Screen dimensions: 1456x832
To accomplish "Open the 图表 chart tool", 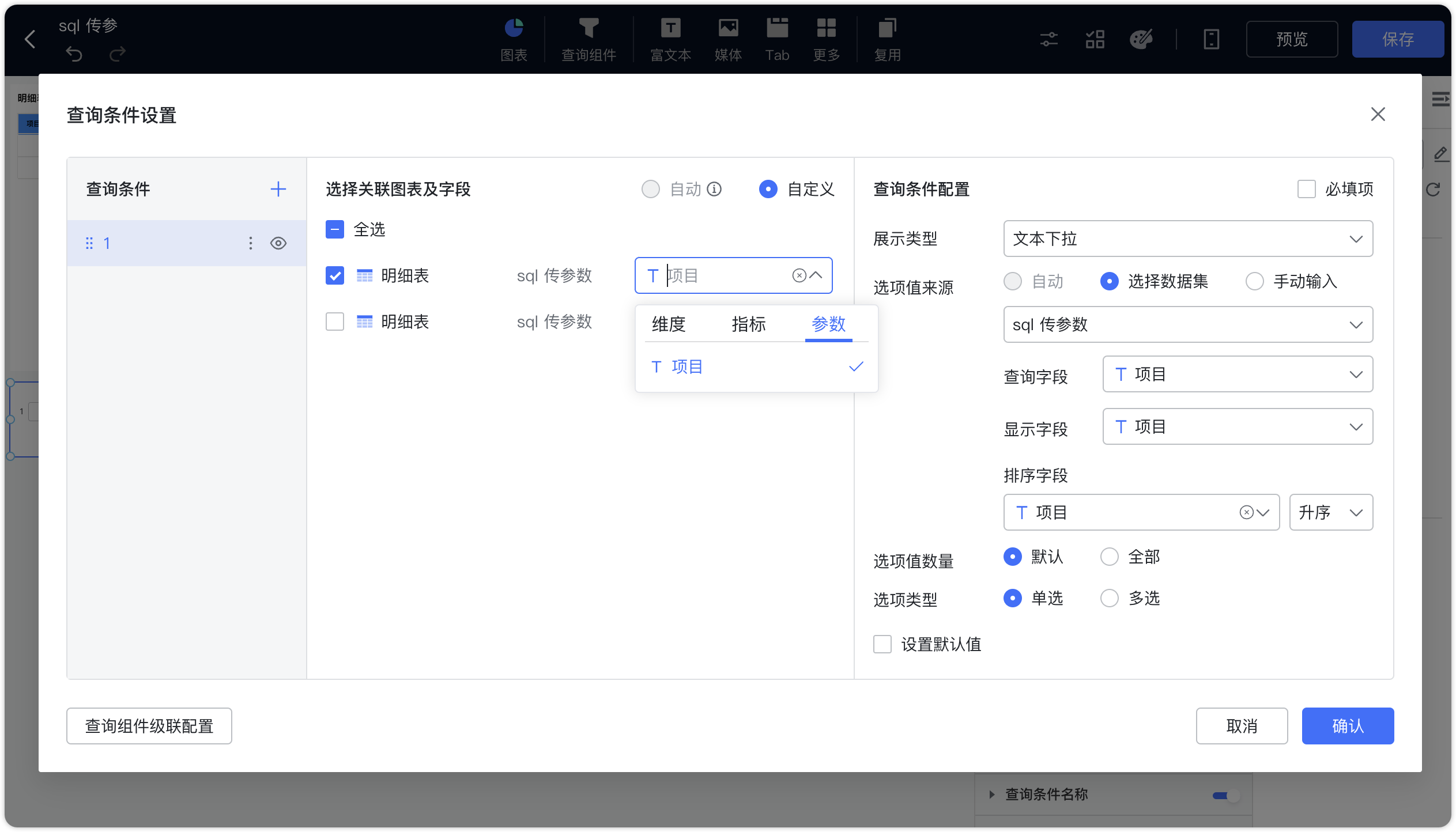I will pos(514,40).
